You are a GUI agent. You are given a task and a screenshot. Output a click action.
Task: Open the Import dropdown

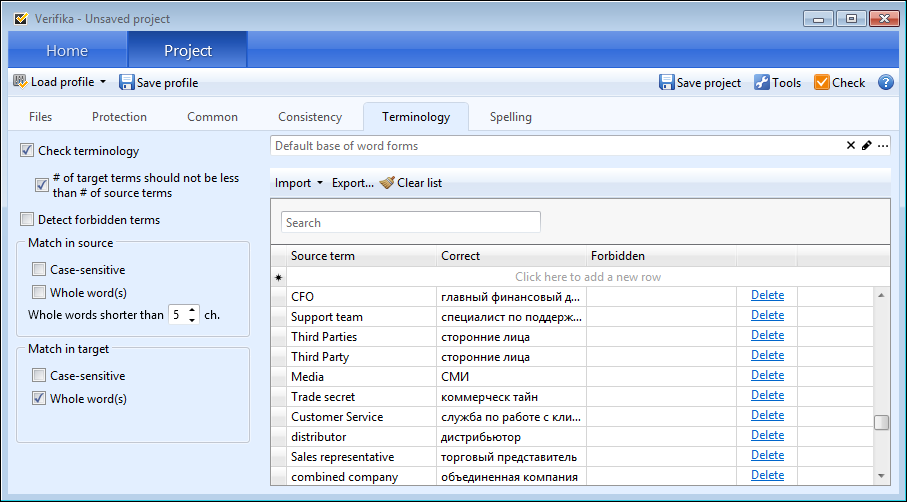298,183
